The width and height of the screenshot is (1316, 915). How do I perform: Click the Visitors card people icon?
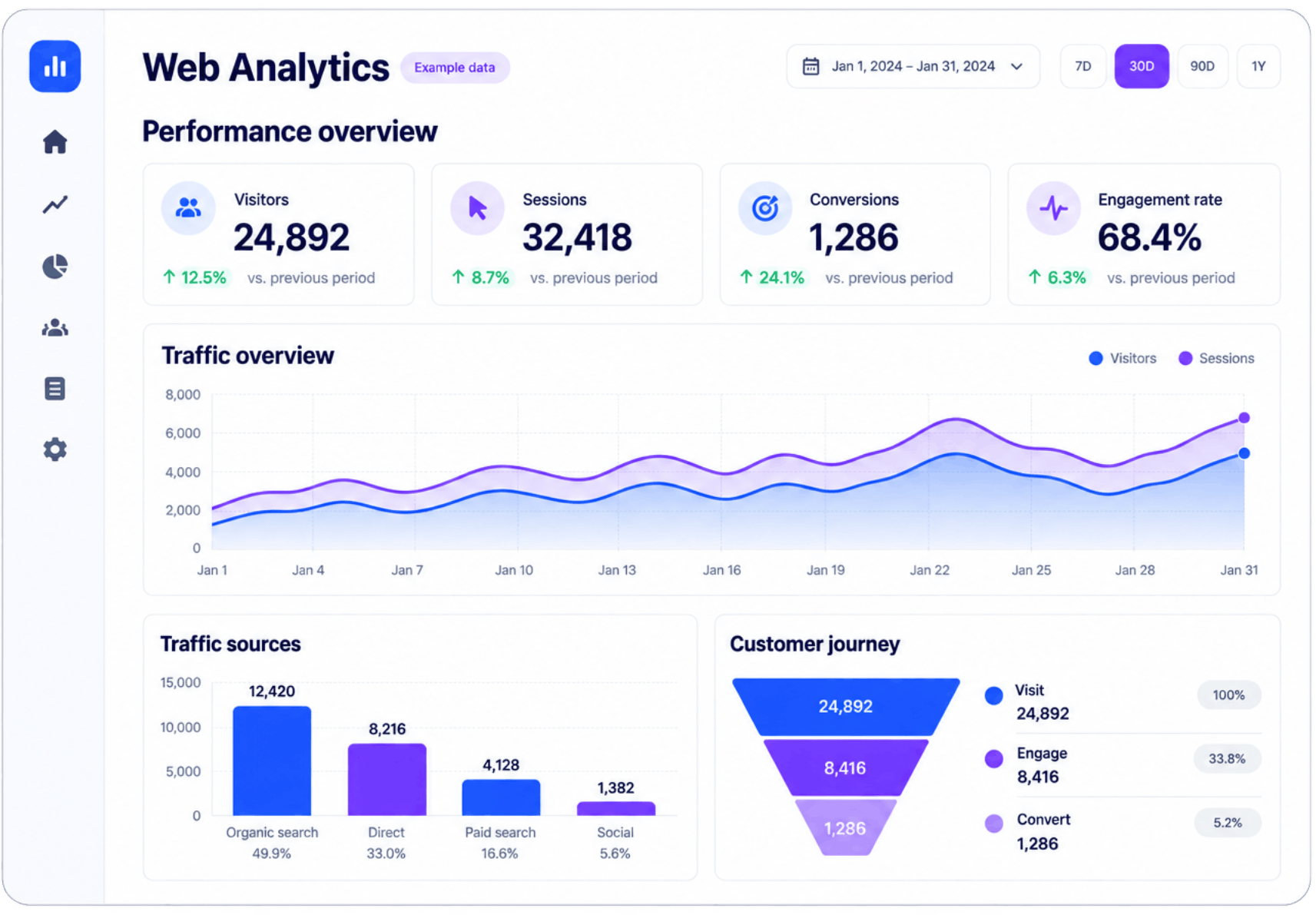188,208
